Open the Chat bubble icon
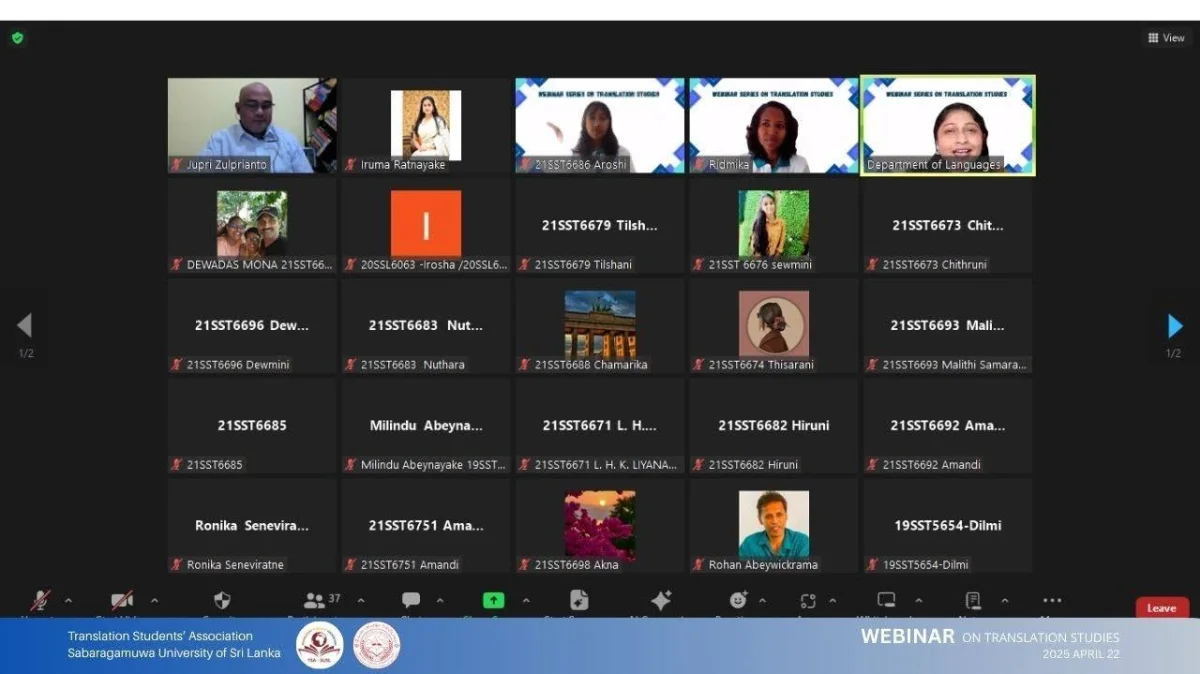 click(411, 600)
